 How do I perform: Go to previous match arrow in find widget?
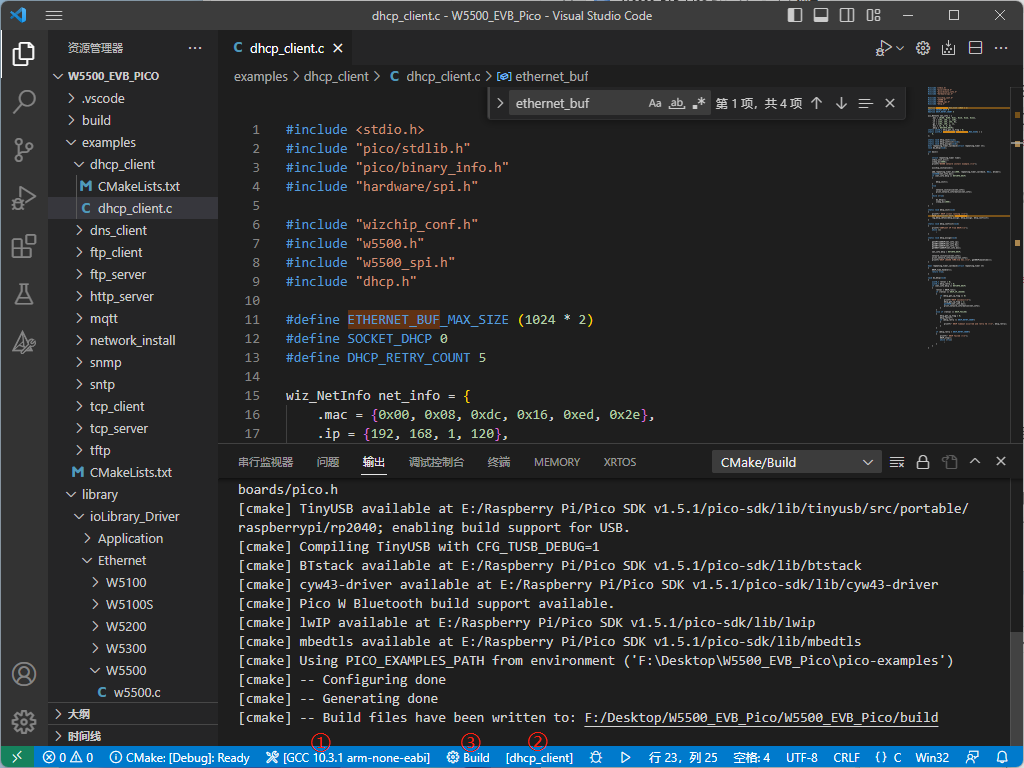816,103
